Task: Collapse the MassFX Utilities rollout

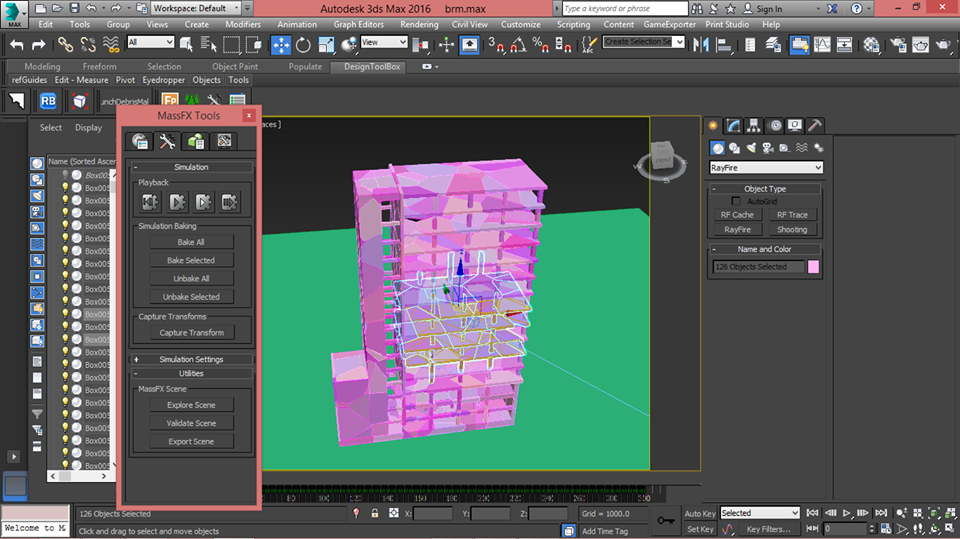Action: (x=191, y=373)
